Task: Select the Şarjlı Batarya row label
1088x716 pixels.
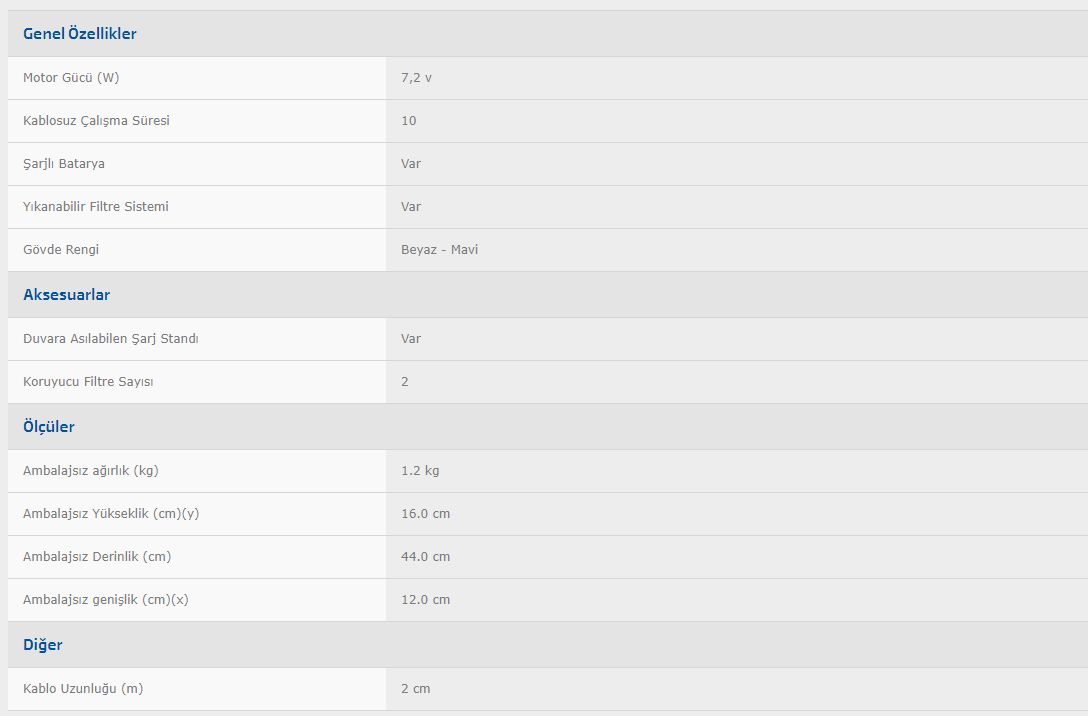Action: tap(64, 164)
